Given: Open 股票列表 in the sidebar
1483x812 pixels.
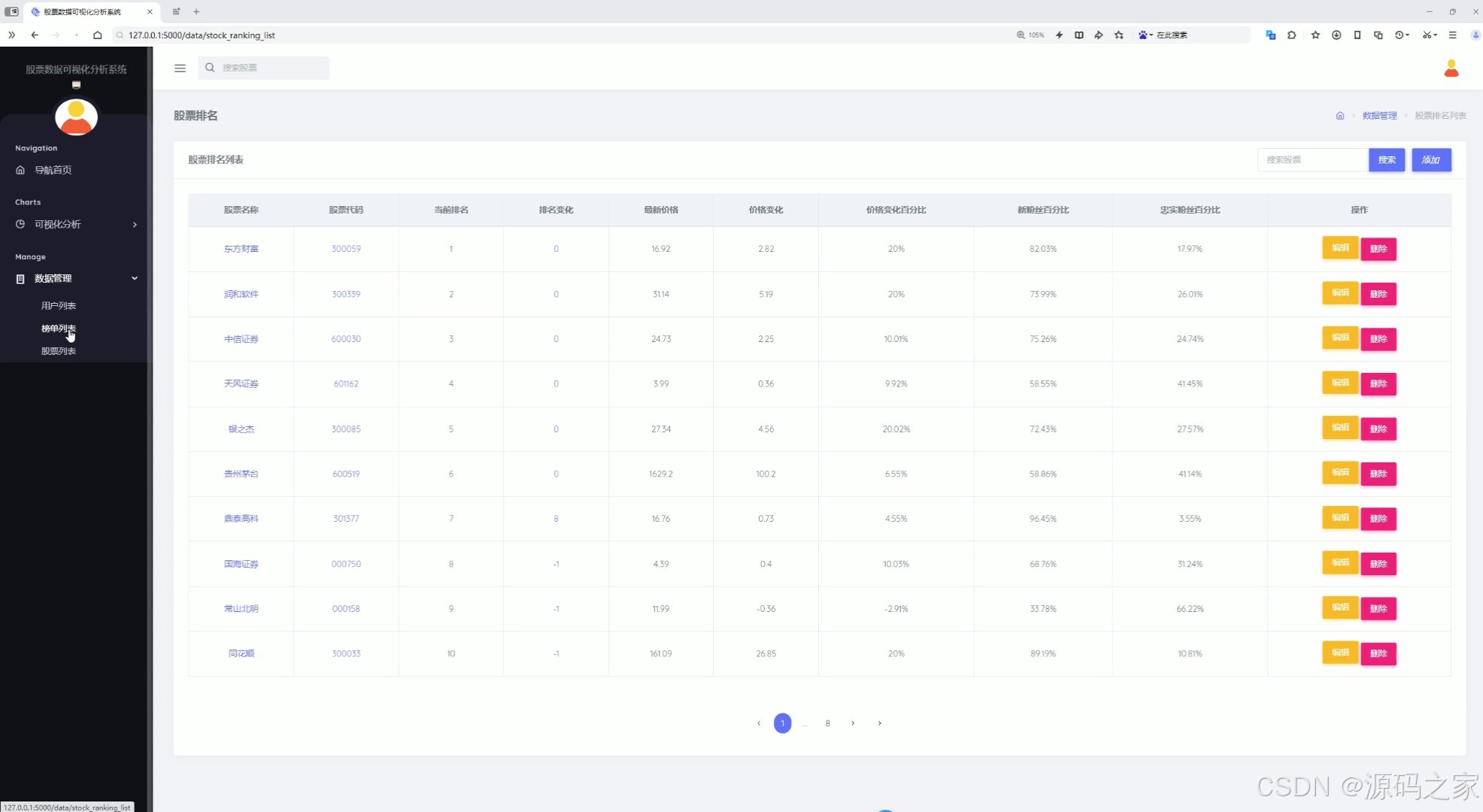Looking at the screenshot, I should click(x=58, y=351).
